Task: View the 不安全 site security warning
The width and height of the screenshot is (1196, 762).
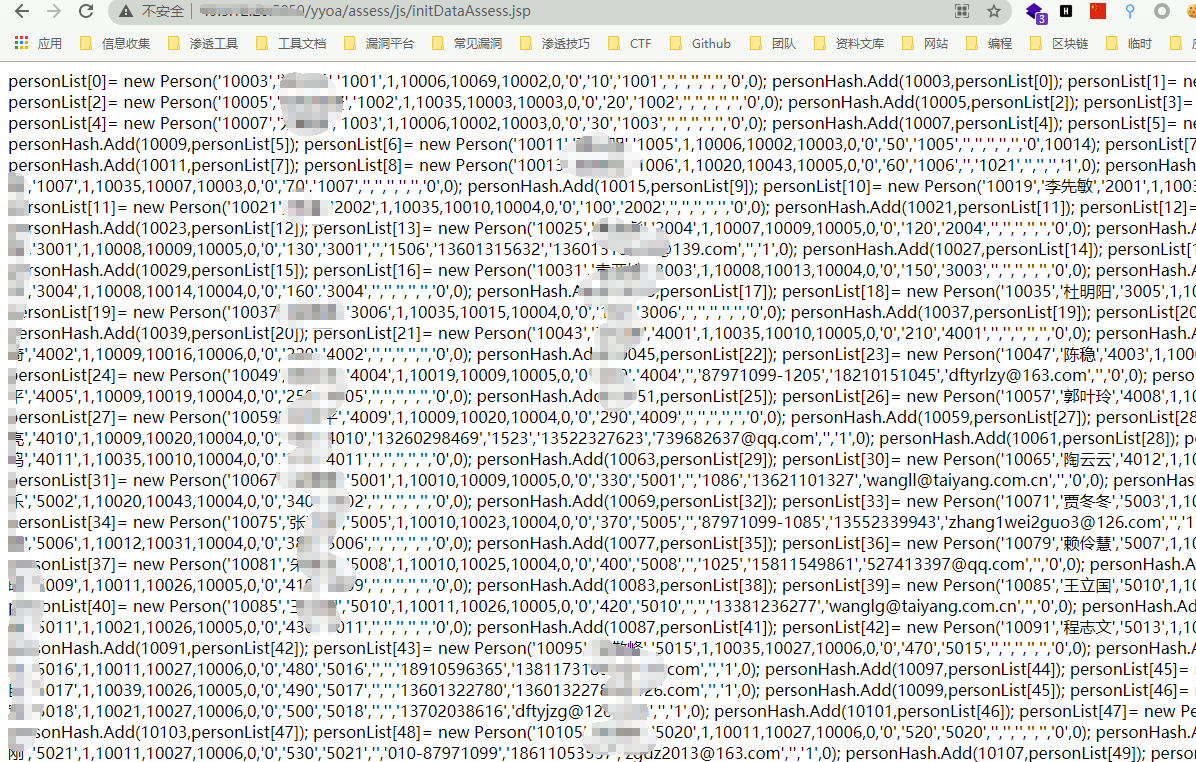Action: (152, 12)
